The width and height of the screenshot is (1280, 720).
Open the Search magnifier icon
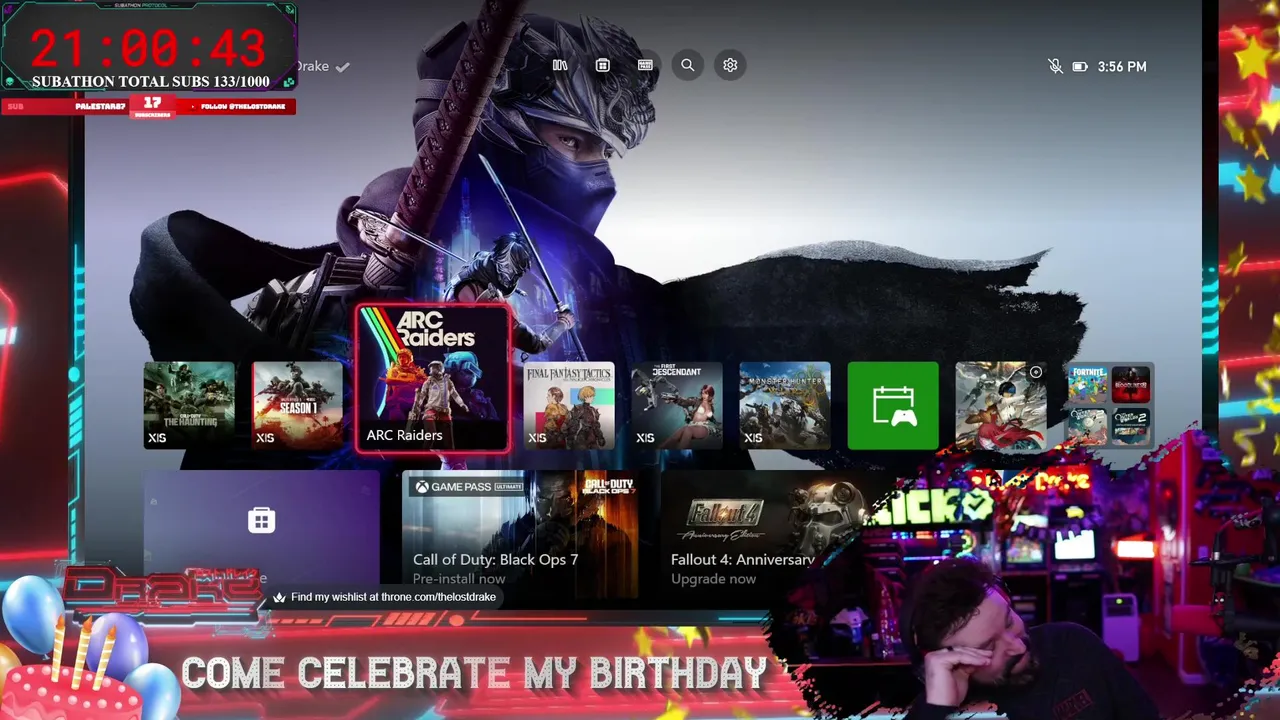pyautogui.click(x=688, y=65)
